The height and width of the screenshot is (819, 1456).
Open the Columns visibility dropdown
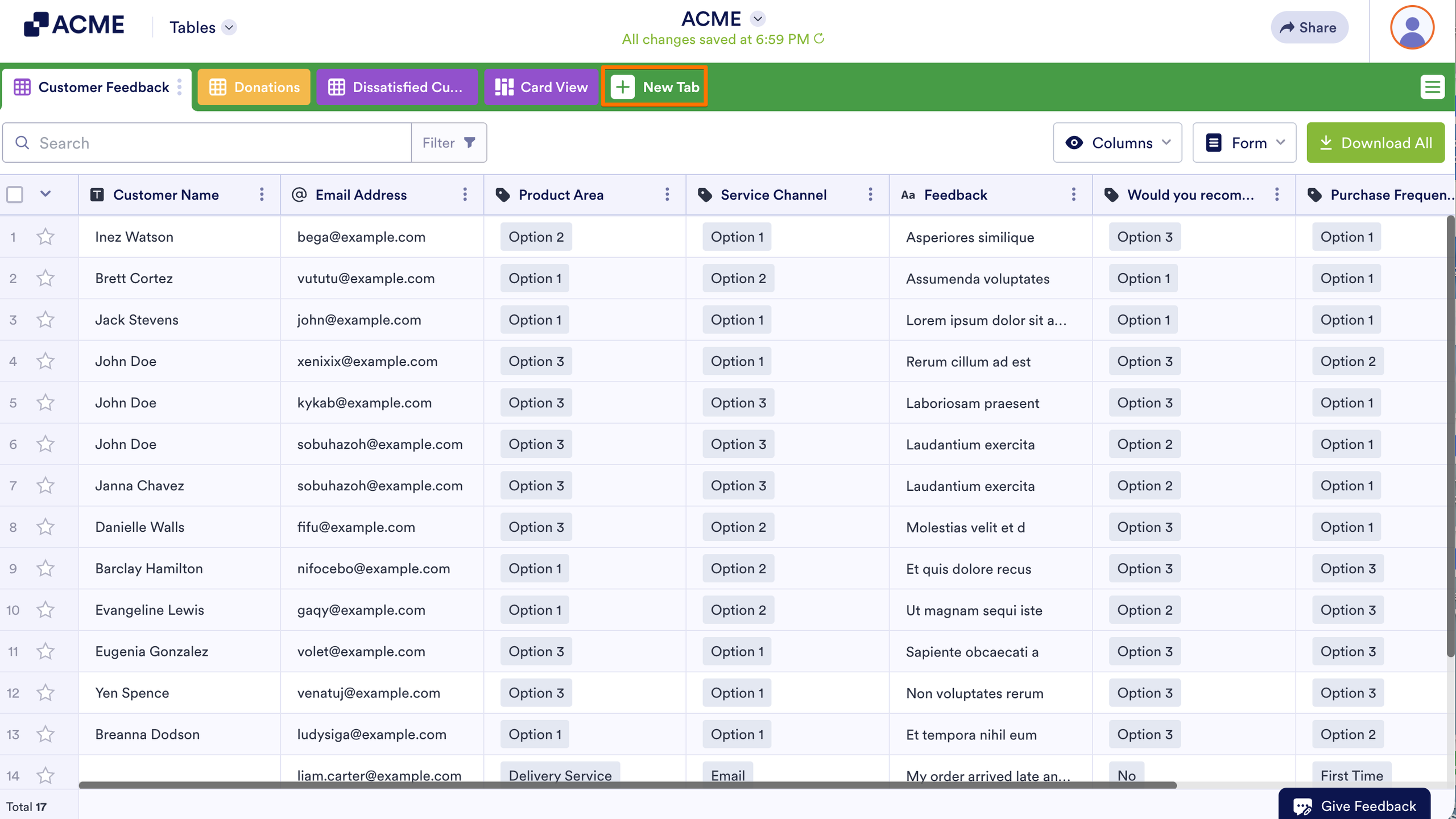point(1117,143)
